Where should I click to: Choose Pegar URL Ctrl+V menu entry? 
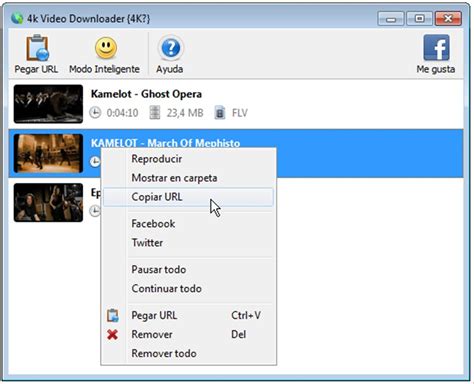click(x=188, y=315)
